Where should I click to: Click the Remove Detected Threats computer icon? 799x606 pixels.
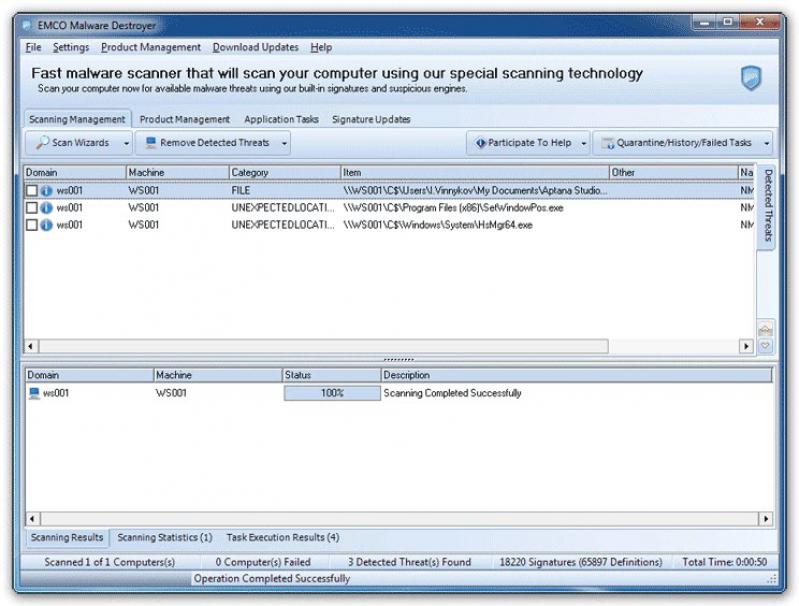pos(150,143)
